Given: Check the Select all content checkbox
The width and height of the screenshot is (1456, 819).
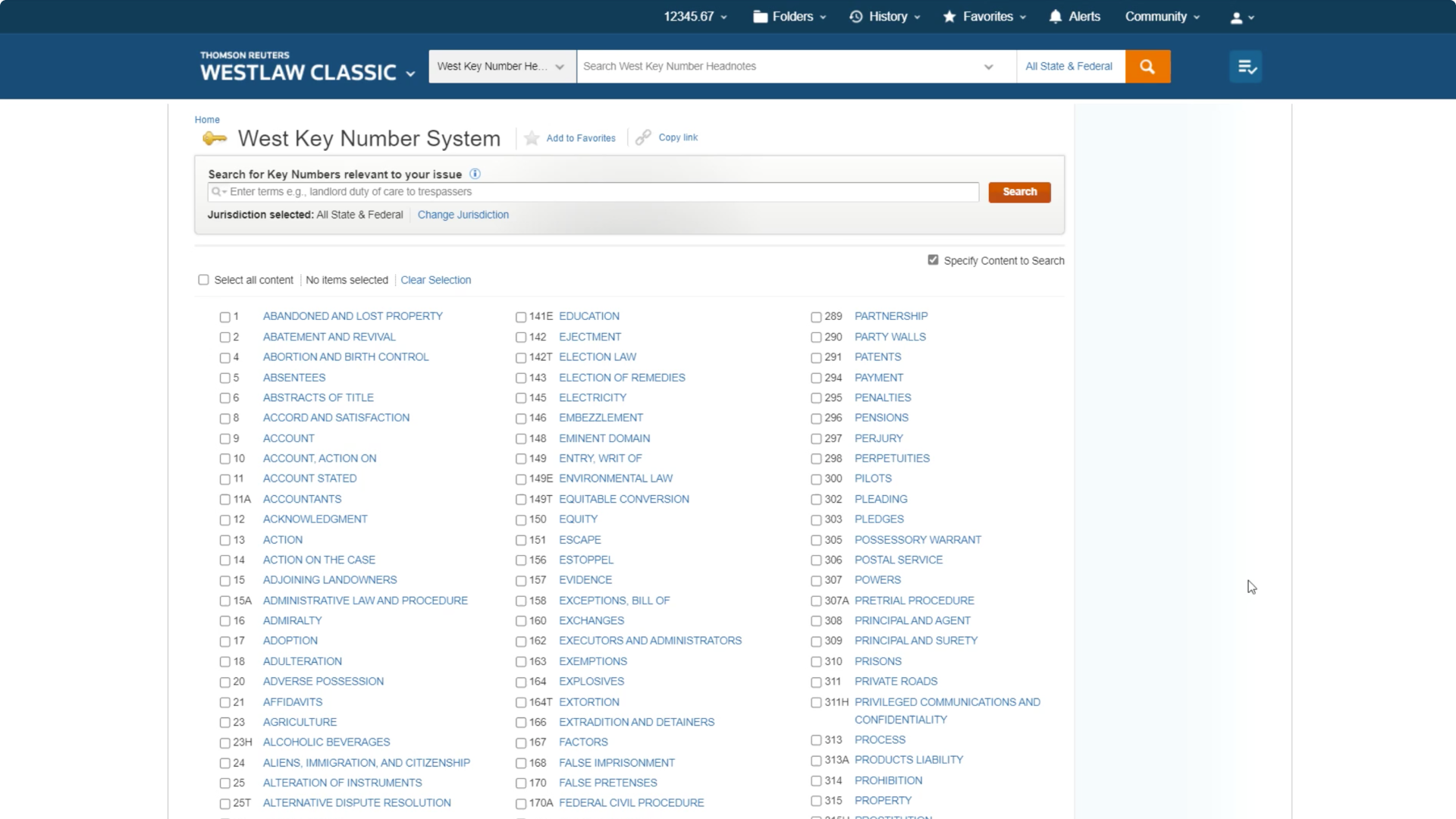Looking at the screenshot, I should coord(203,280).
